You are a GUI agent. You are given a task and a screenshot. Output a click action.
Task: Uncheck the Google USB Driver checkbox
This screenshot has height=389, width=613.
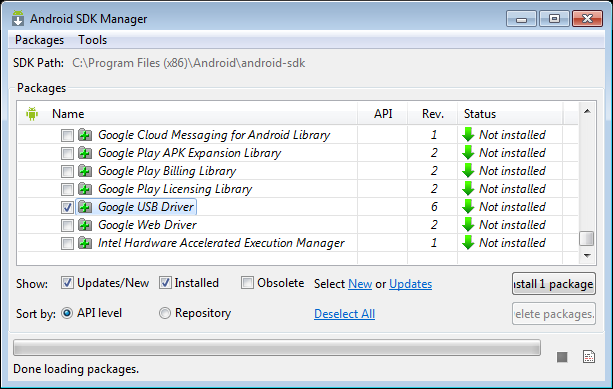(x=67, y=207)
